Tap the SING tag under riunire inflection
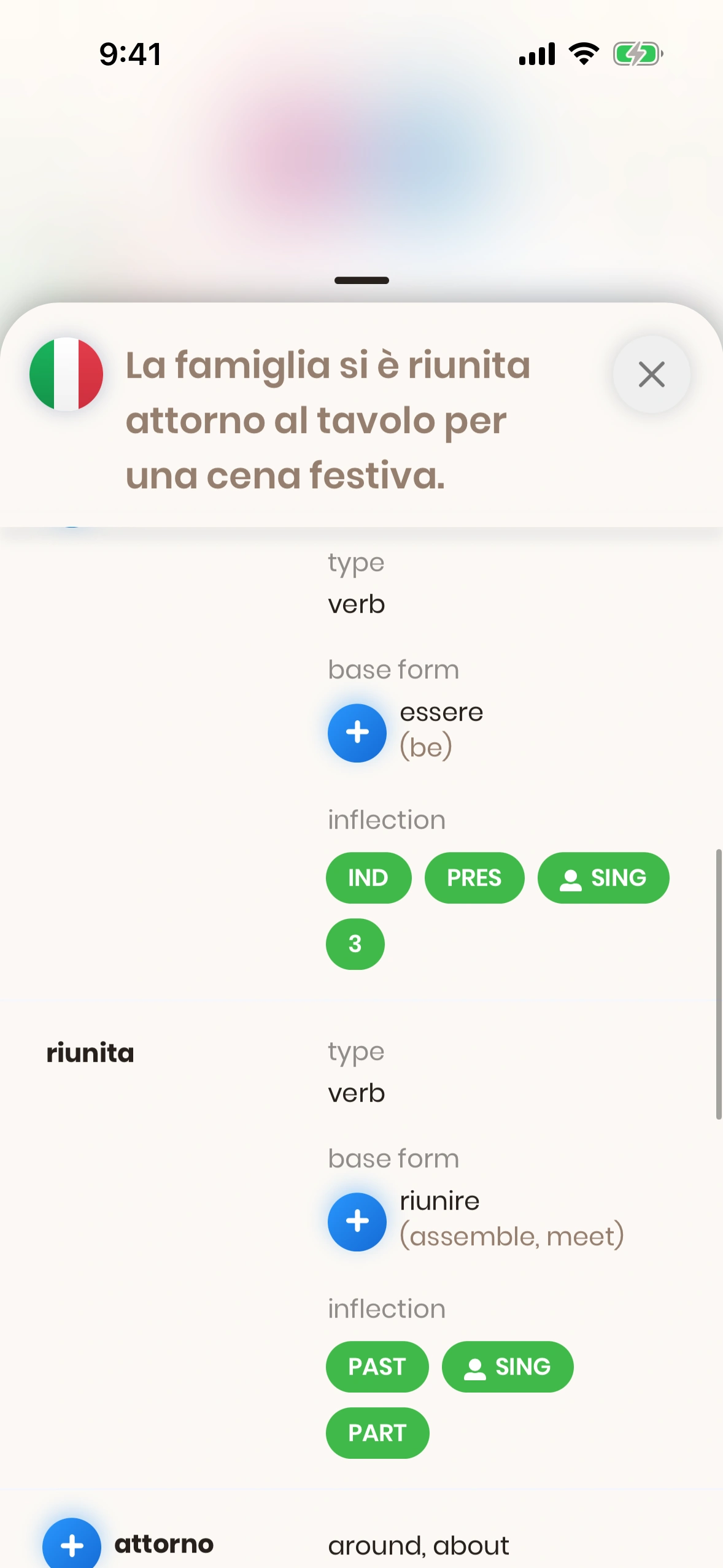This screenshot has width=723, height=1568. pyautogui.click(x=508, y=1367)
